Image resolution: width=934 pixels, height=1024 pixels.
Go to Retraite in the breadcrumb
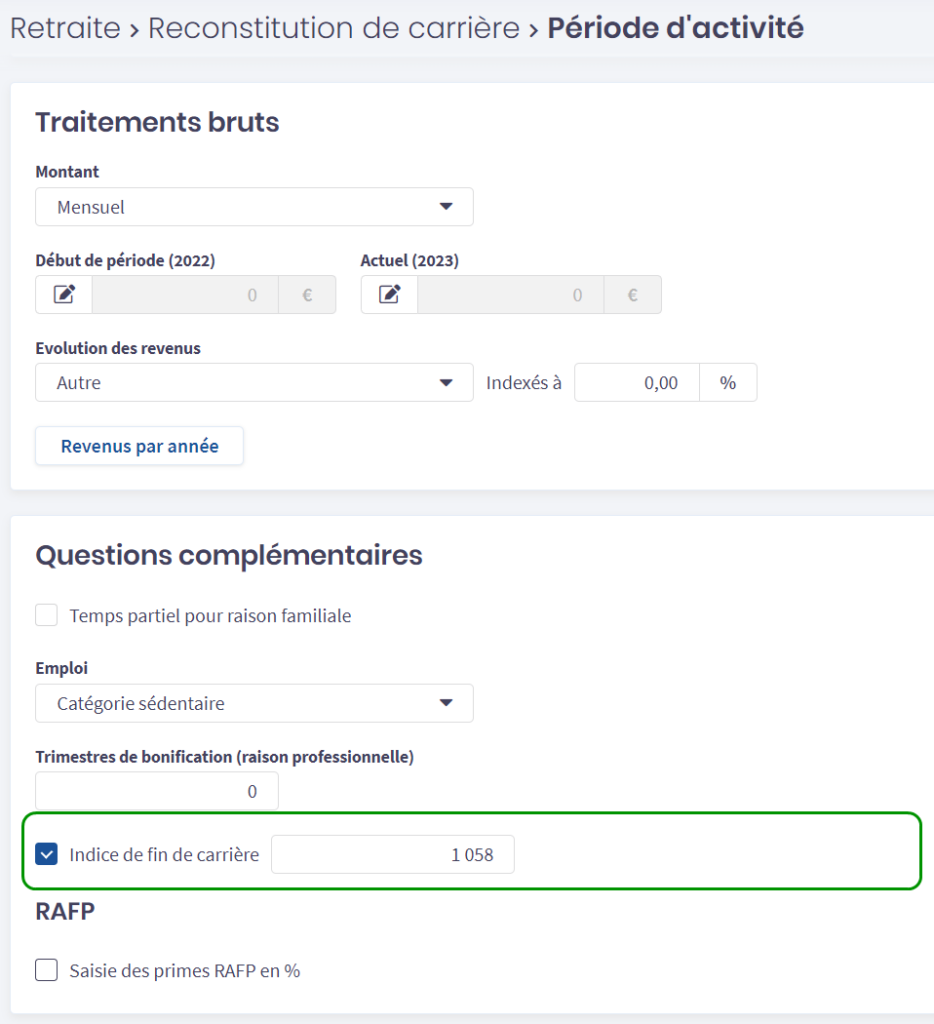pos(64,28)
